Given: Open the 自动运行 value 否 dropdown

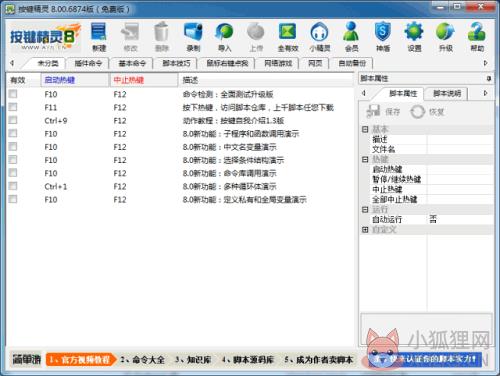Looking at the screenshot, I should (x=460, y=219).
